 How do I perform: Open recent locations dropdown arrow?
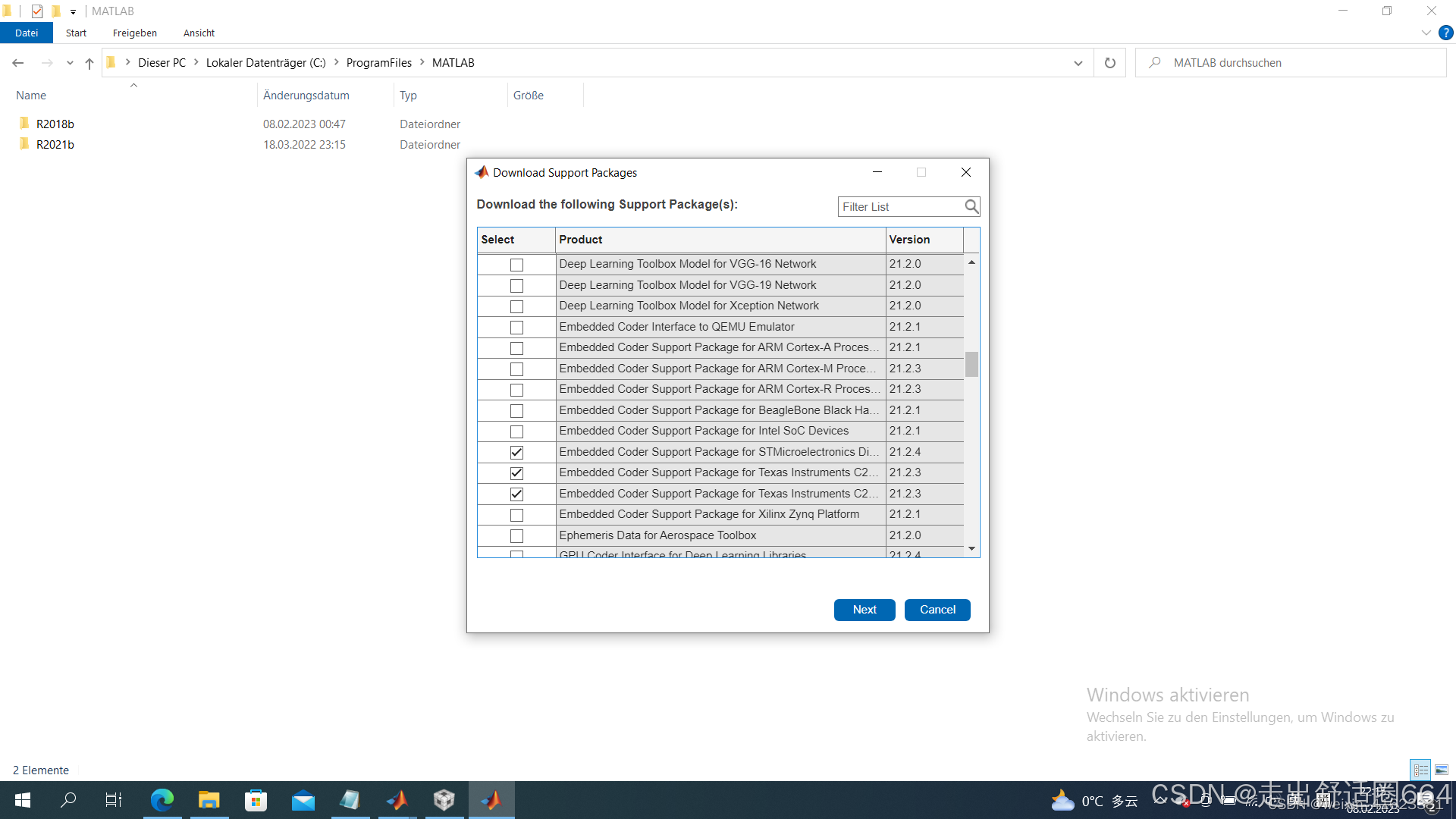tap(70, 63)
